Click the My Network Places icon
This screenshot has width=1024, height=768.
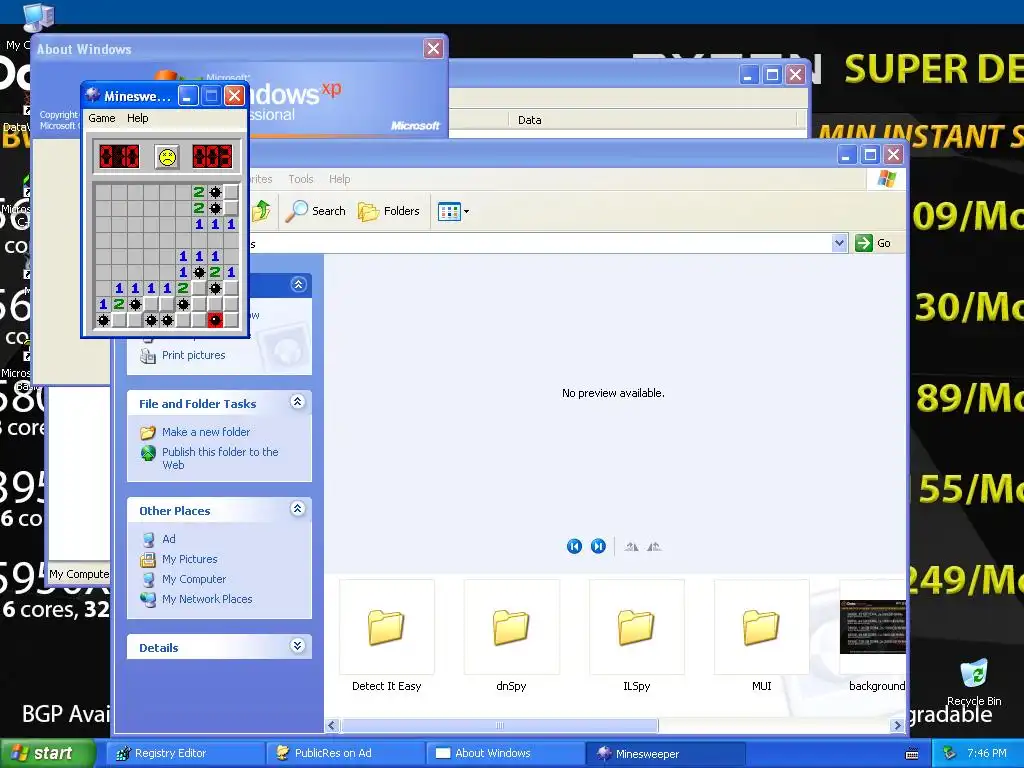point(148,599)
